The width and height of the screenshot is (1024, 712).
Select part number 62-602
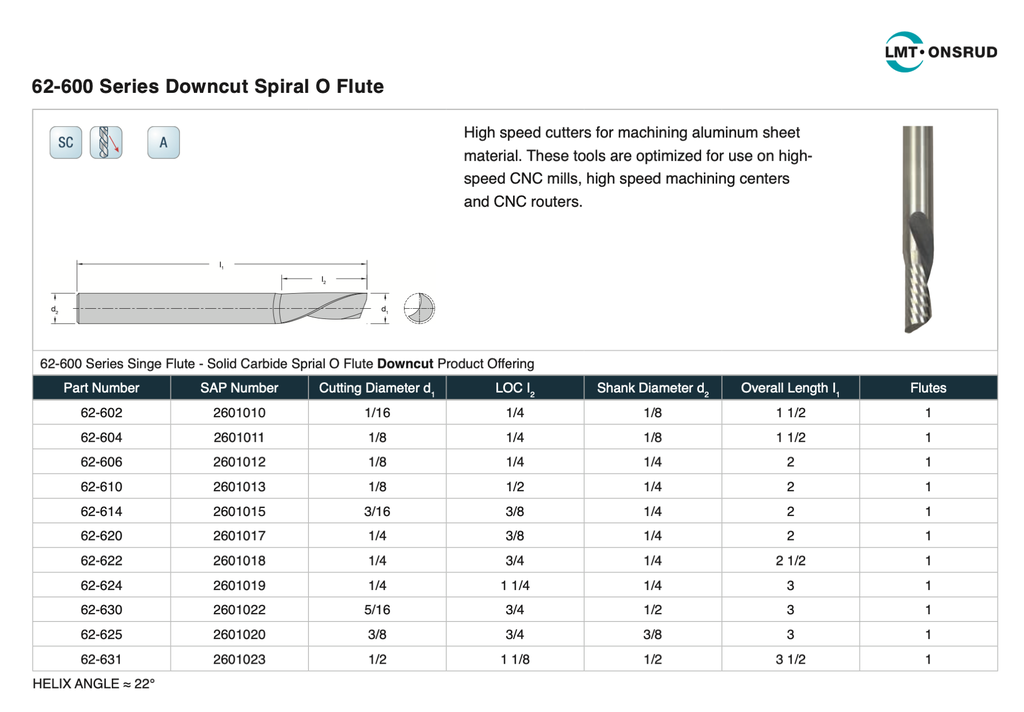click(x=101, y=413)
